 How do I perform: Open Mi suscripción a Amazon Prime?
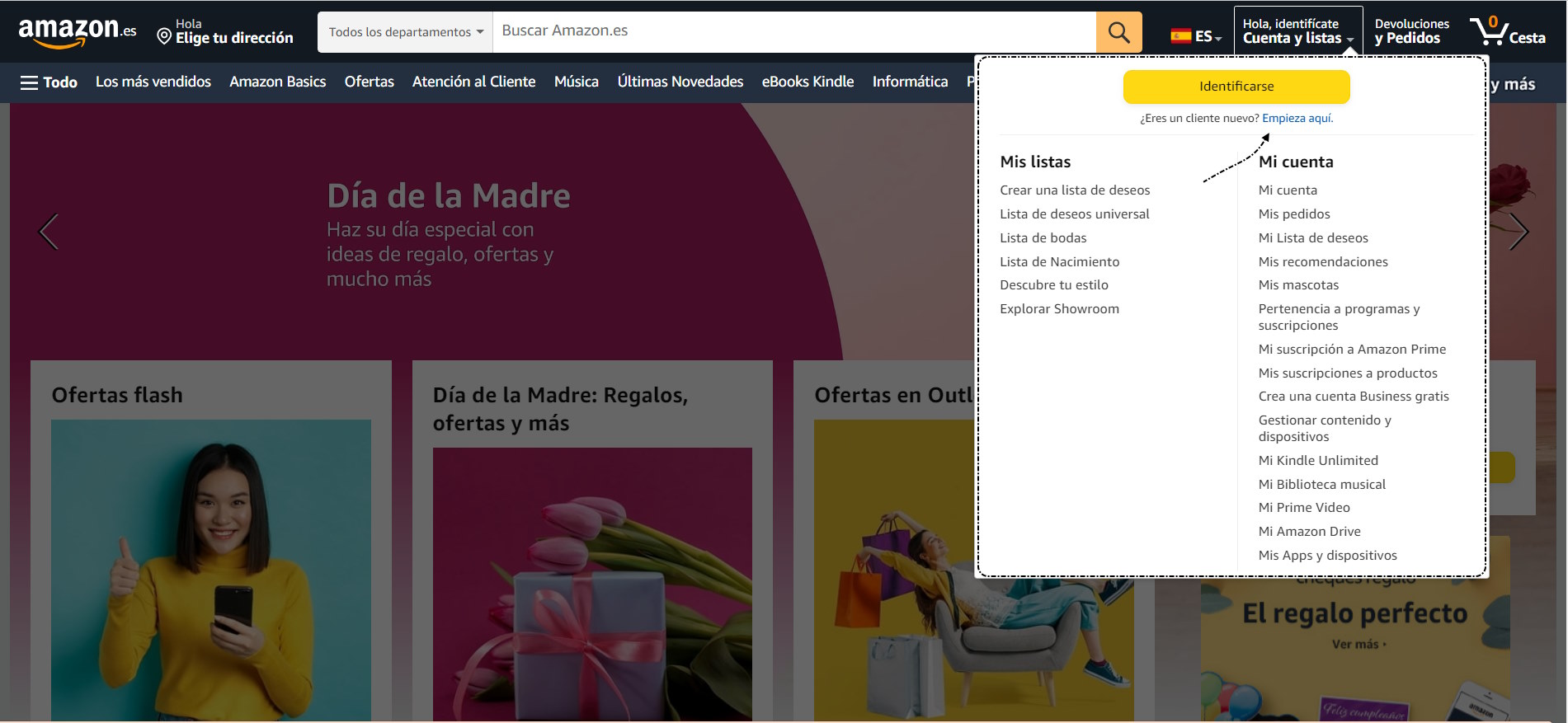pyautogui.click(x=1352, y=350)
